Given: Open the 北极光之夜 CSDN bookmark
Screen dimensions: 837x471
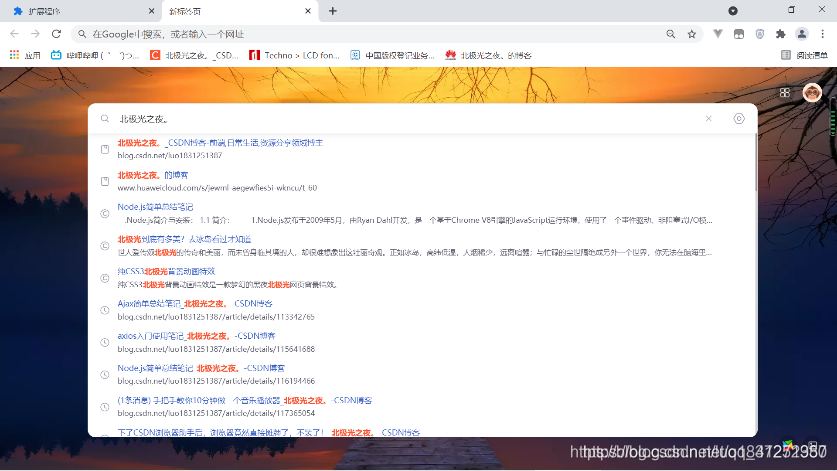Looking at the screenshot, I should 194,55.
